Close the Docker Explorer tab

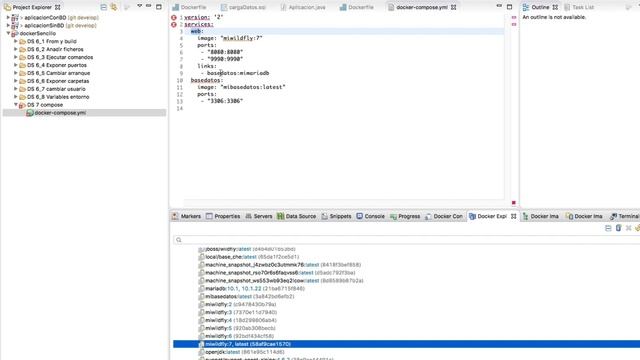(513, 216)
